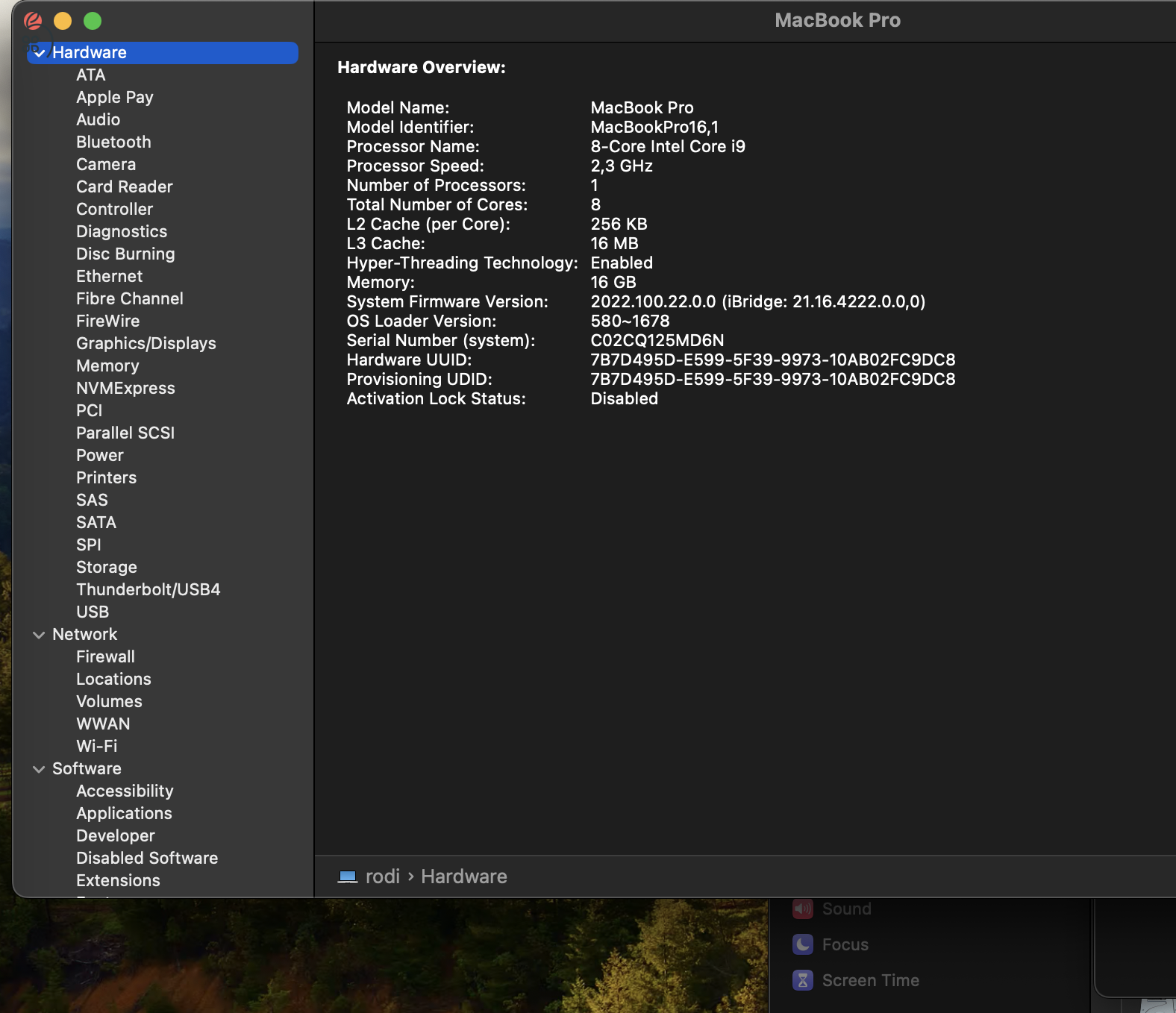
Task: Open Extensions under Software
Action: [x=118, y=880]
